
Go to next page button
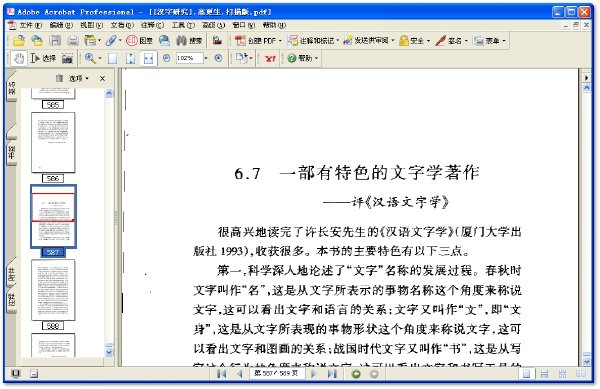(x=313, y=374)
